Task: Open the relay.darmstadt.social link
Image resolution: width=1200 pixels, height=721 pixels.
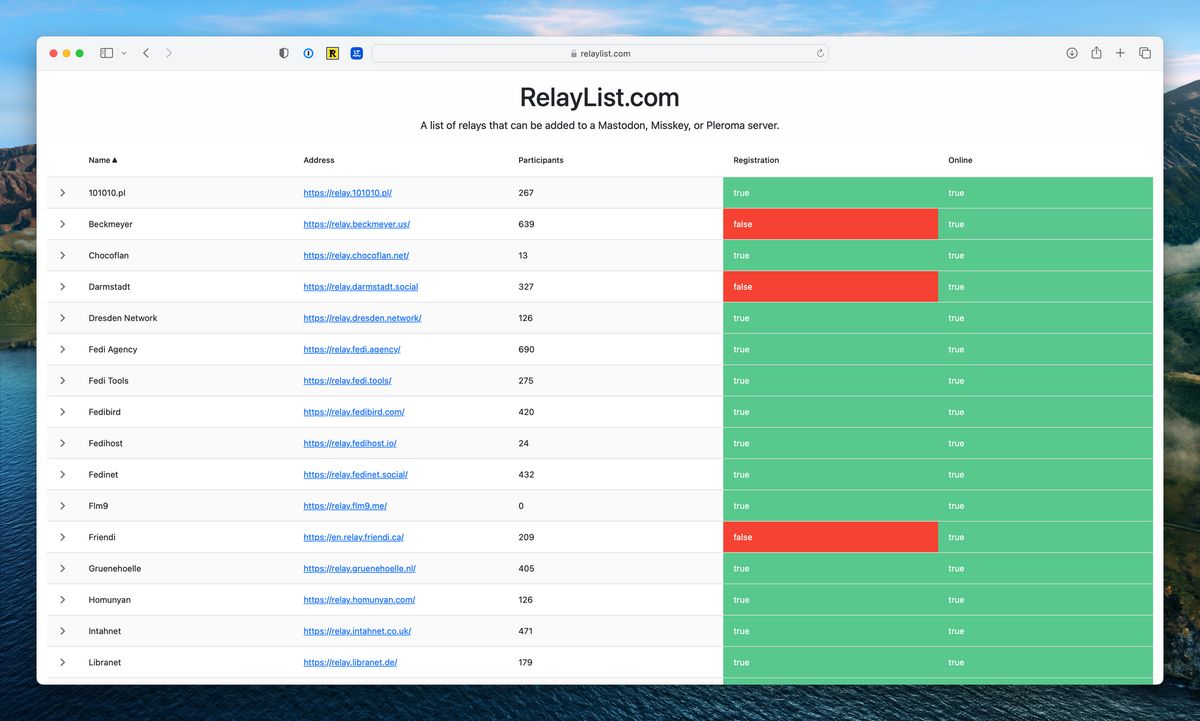Action: (361, 287)
